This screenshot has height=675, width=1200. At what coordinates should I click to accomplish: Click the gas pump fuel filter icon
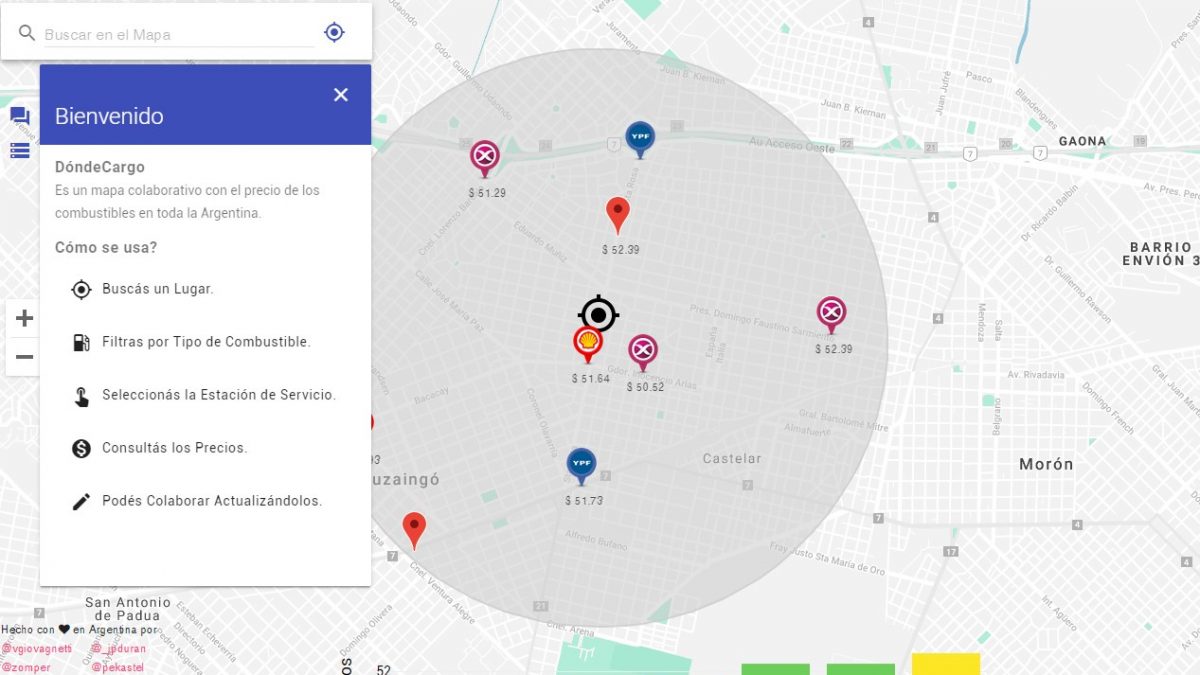(81, 342)
